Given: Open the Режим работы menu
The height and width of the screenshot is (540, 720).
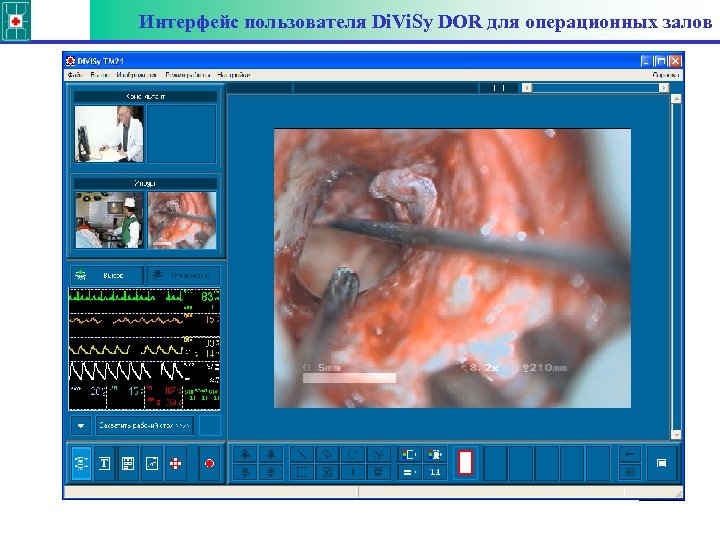Looking at the screenshot, I should 188,75.
